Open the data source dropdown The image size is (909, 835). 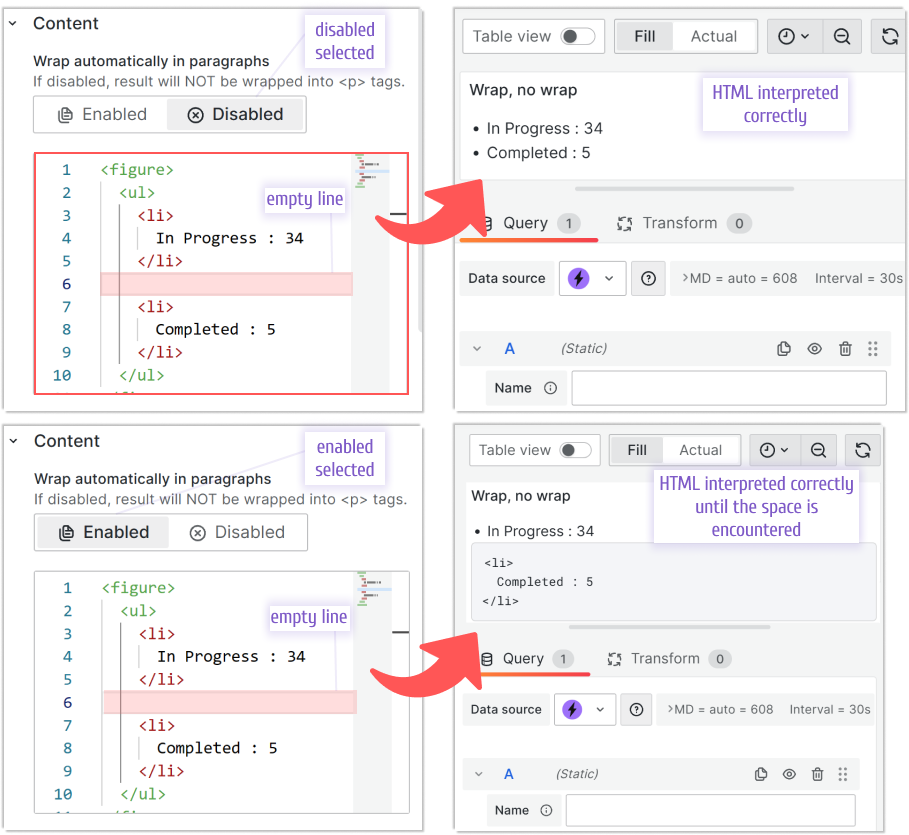607,278
